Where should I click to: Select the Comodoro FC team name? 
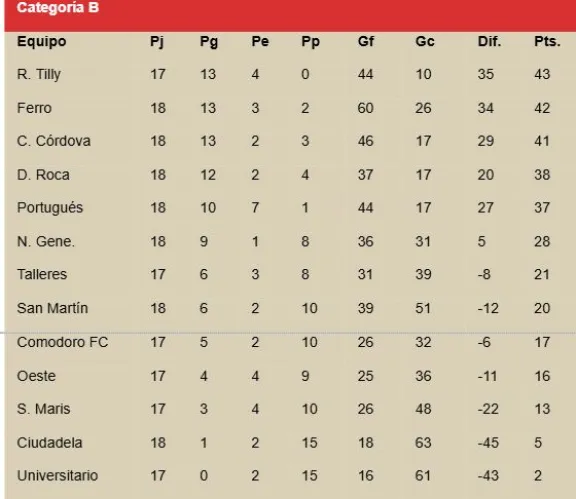tap(62, 342)
